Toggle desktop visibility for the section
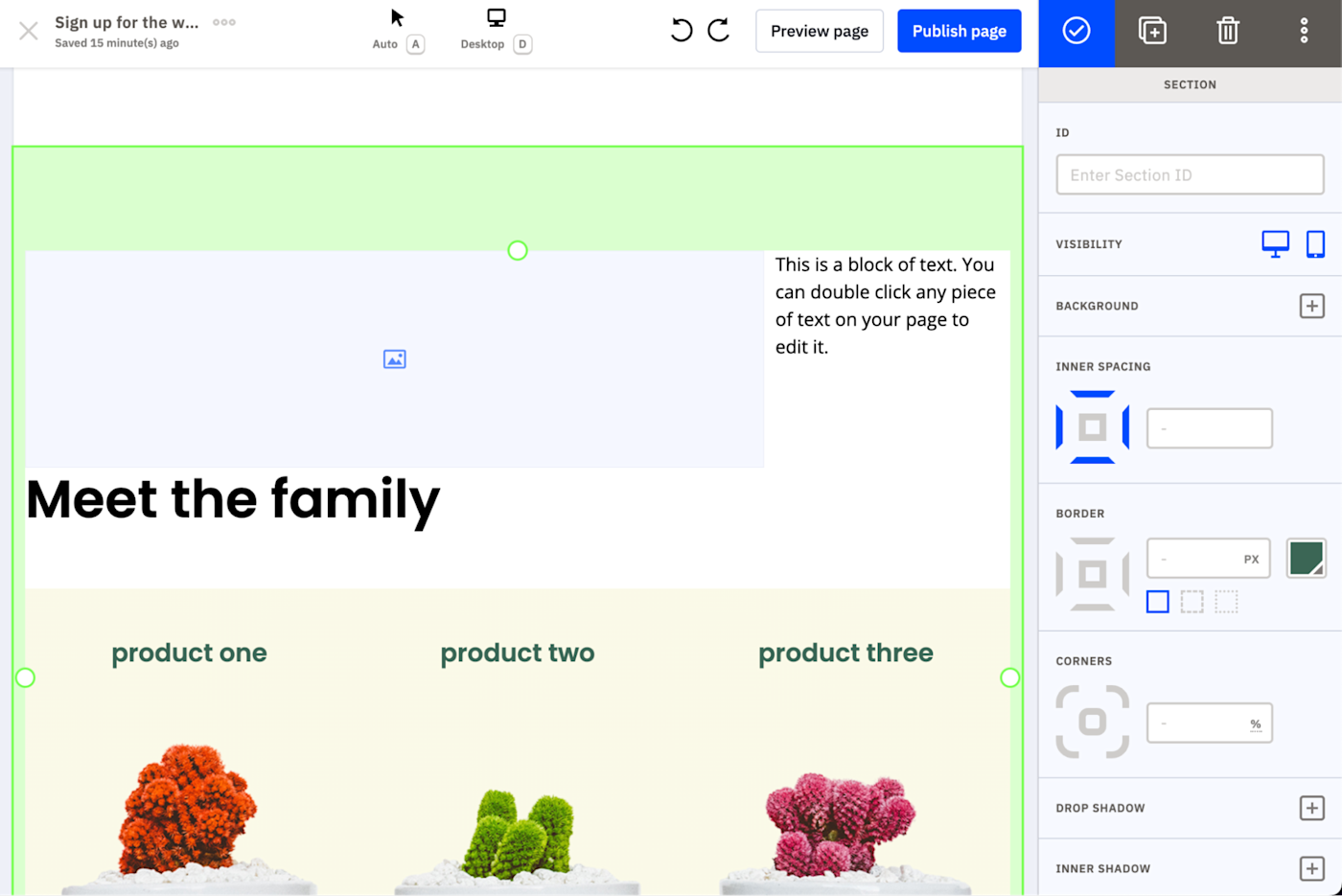 (1275, 244)
